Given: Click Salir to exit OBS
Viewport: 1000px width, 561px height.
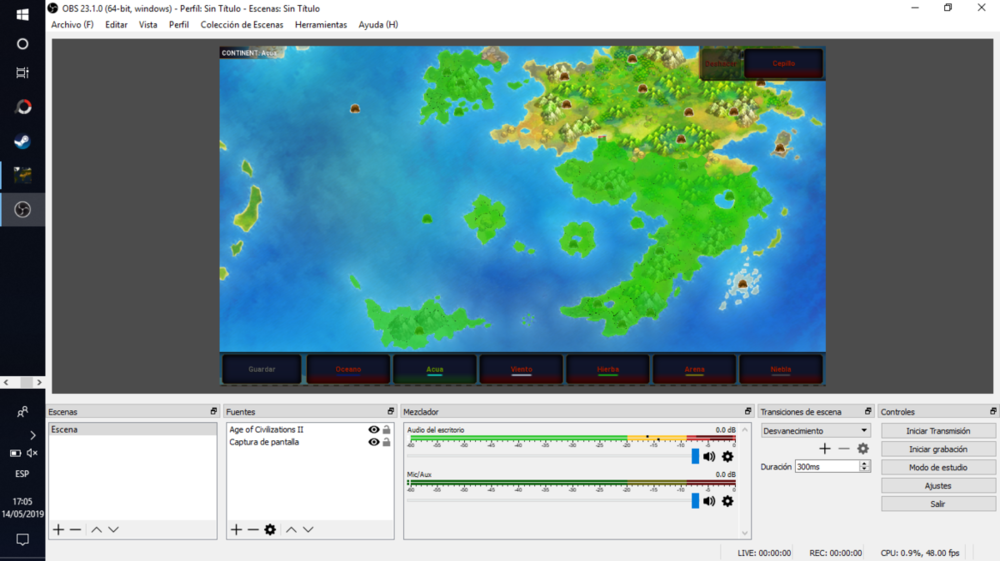Looking at the screenshot, I should pyautogui.click(x=938, y=504).
